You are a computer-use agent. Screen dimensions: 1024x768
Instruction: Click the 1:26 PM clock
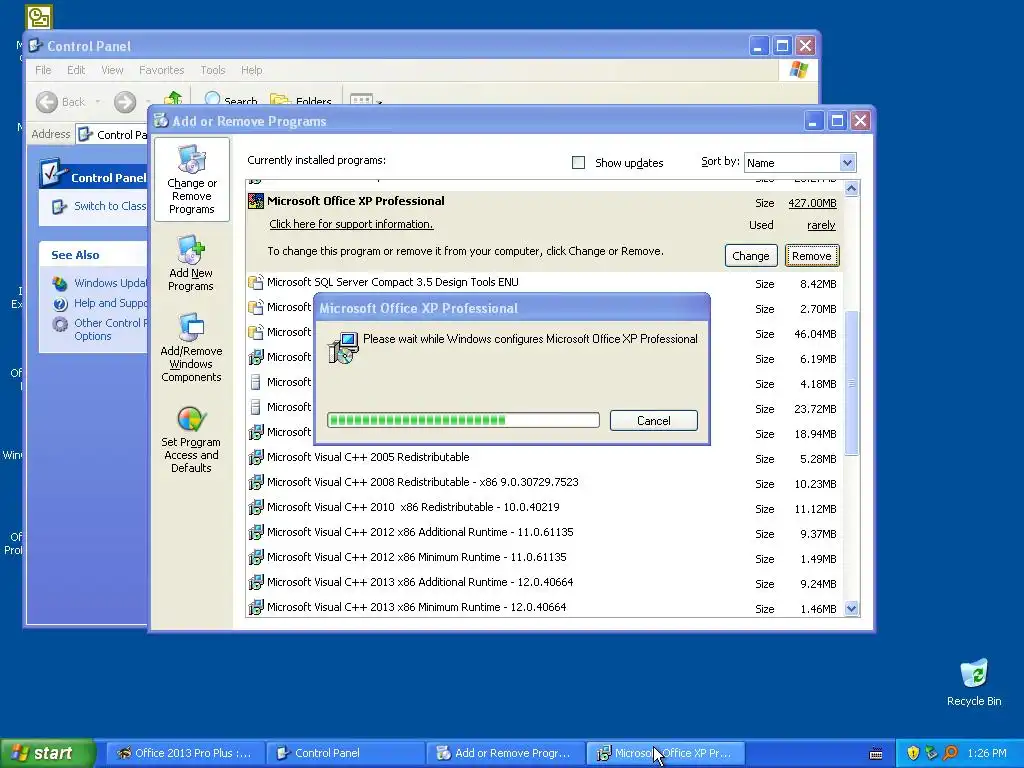987,753
